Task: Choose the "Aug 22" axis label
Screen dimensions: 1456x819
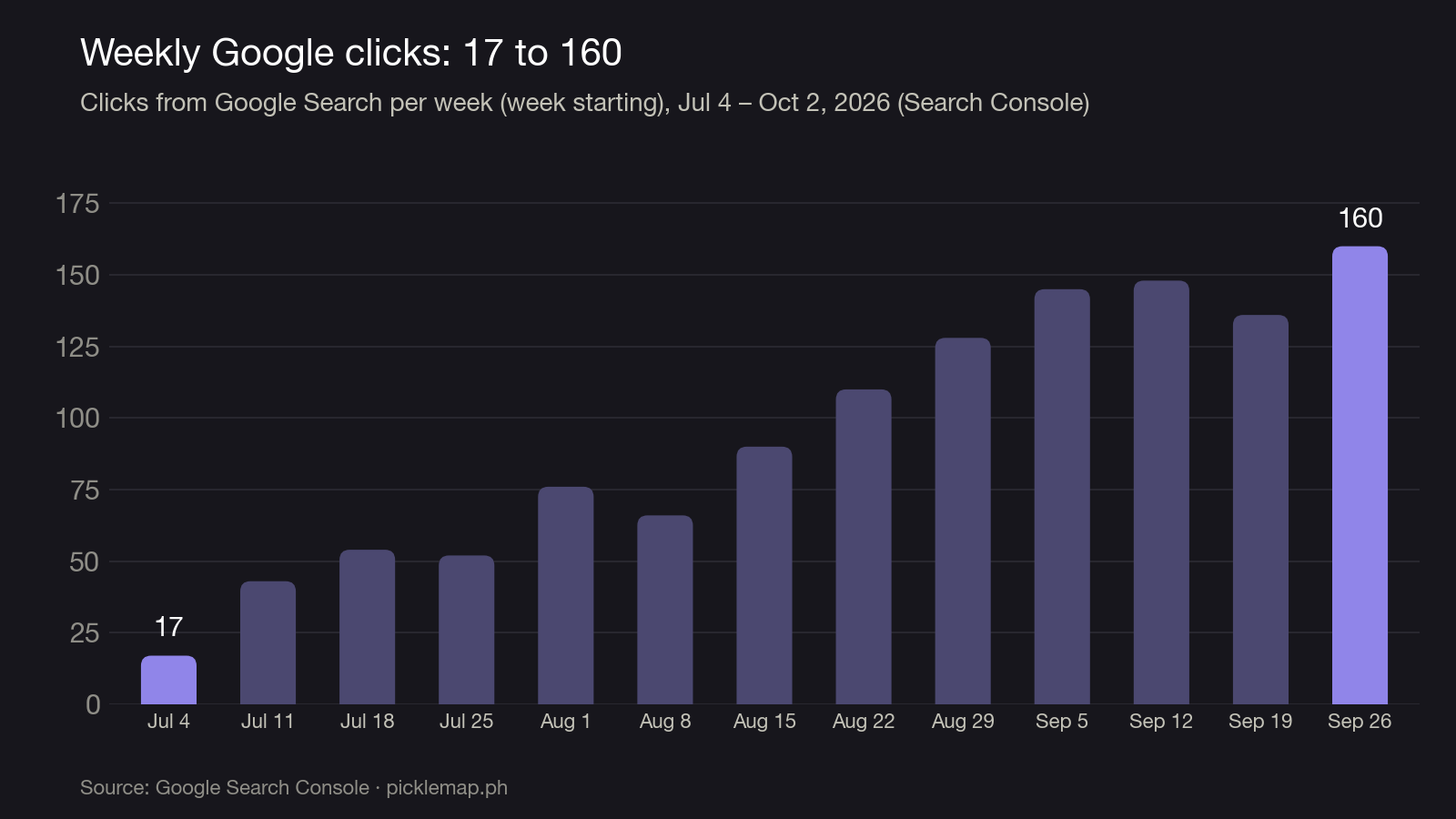Action: 864,722
